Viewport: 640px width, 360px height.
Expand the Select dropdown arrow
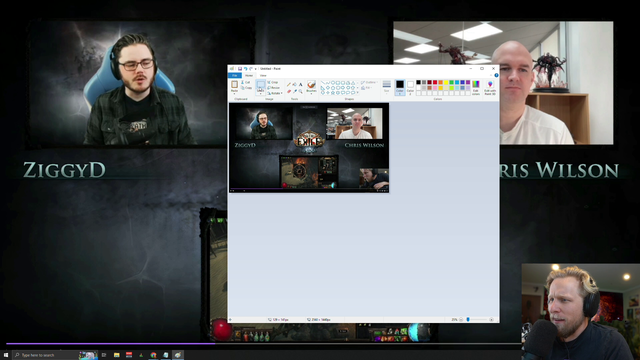pyautogui.click(x=261, y=93)
